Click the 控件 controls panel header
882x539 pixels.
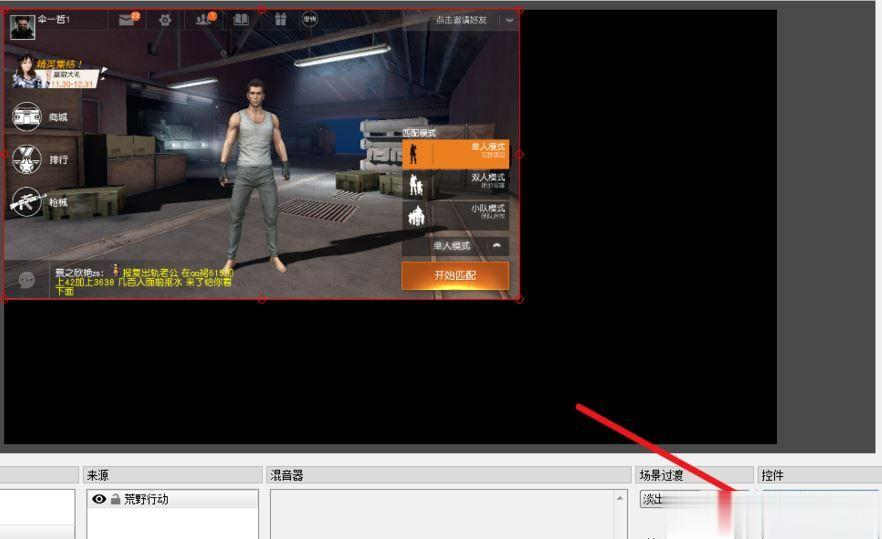819,475
